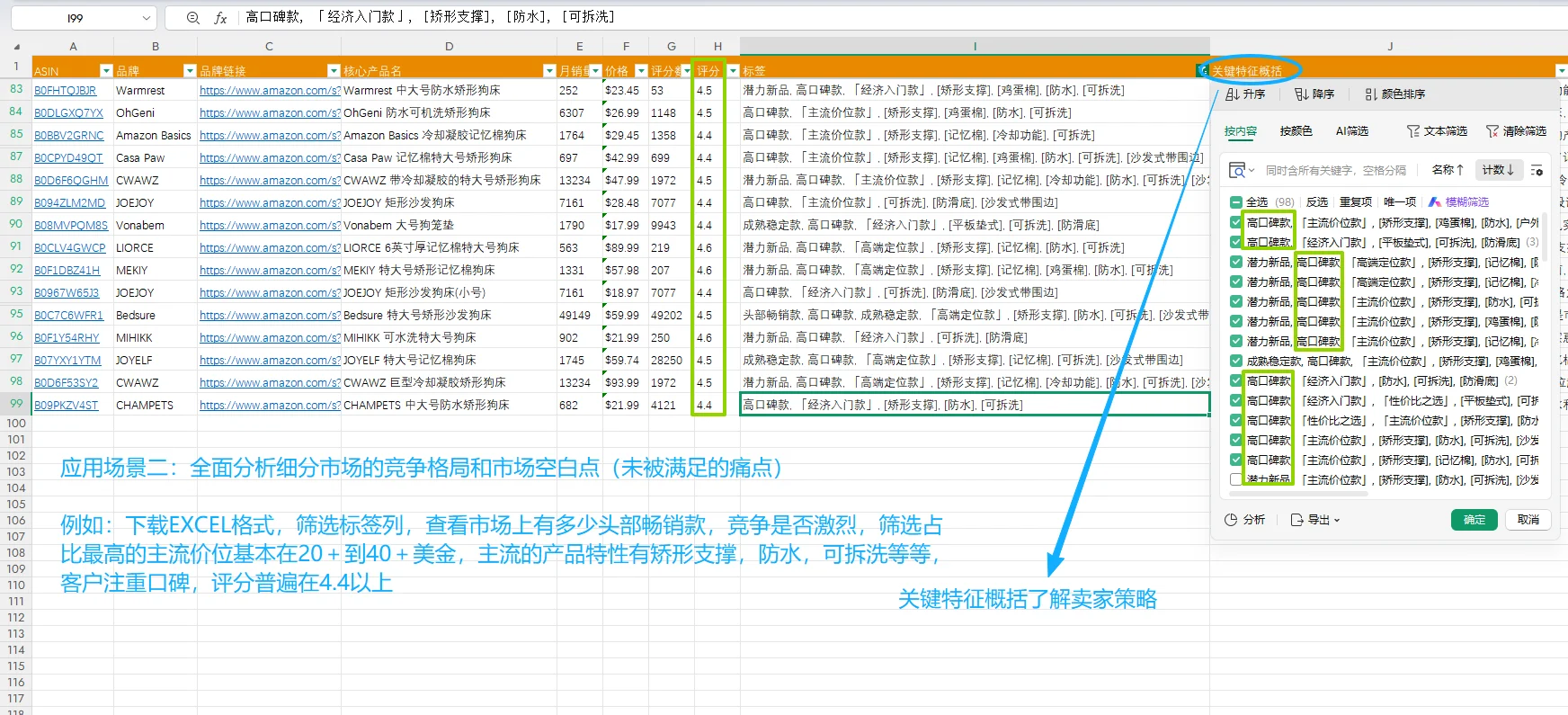The image size is (1568, 715).
Task: Select the MIHIKK brand cell
Action: (x=156, y=338)
